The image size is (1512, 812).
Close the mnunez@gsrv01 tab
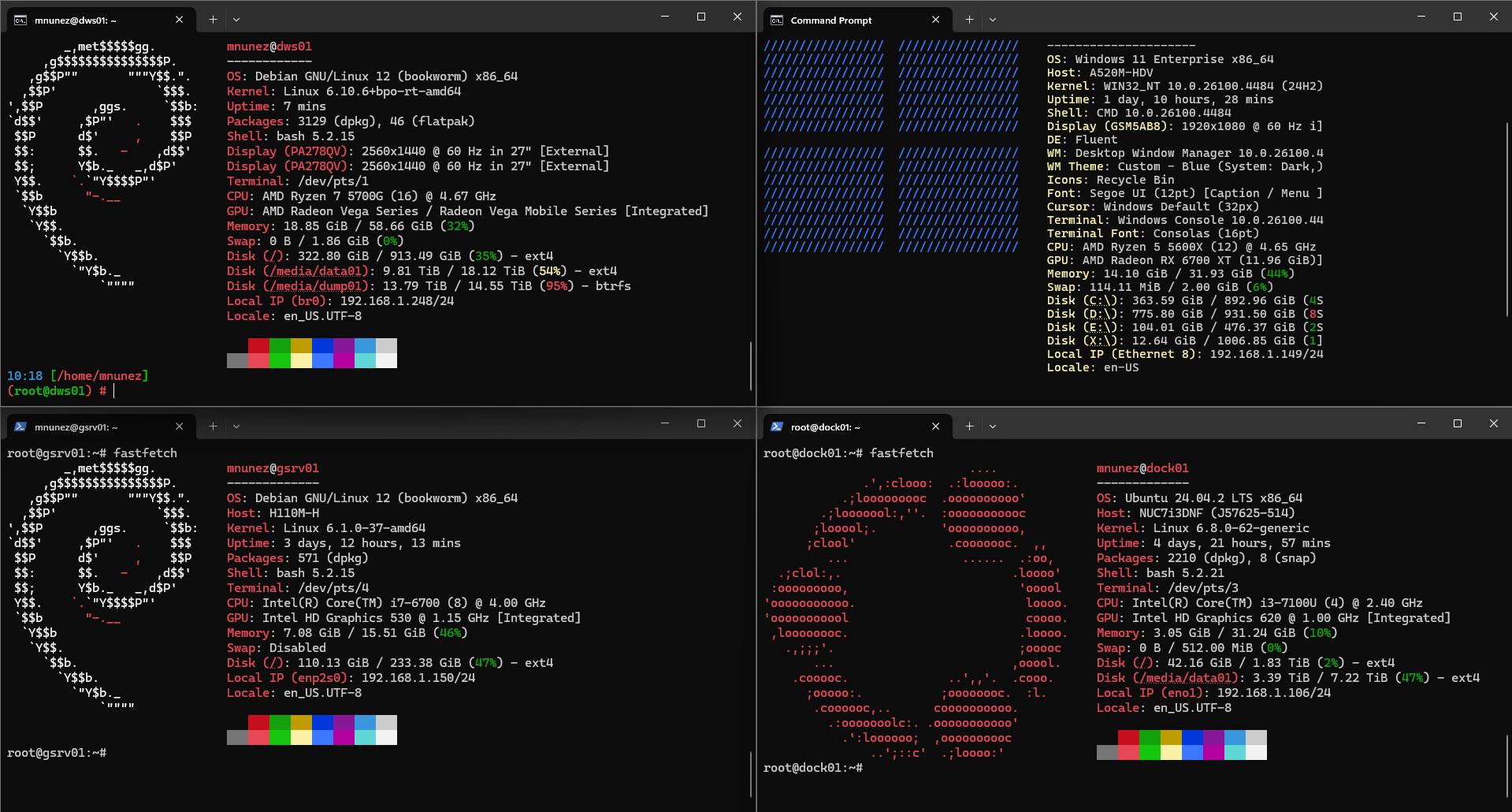pos(180,426)
